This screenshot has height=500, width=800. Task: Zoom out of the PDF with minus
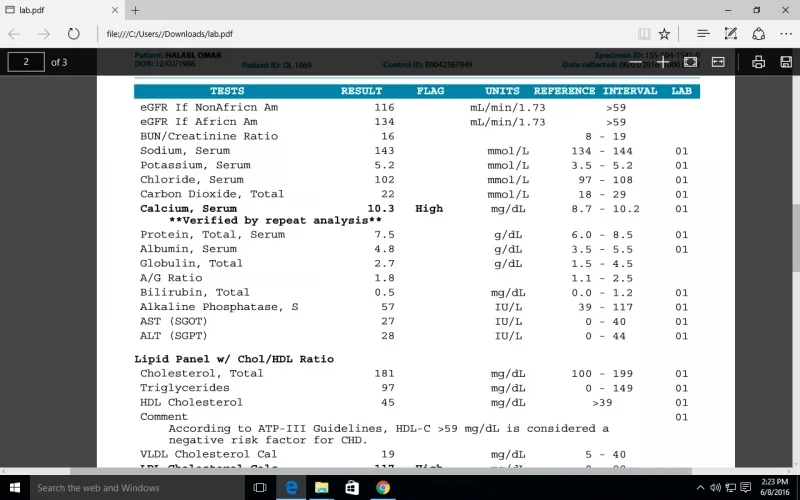635,62
